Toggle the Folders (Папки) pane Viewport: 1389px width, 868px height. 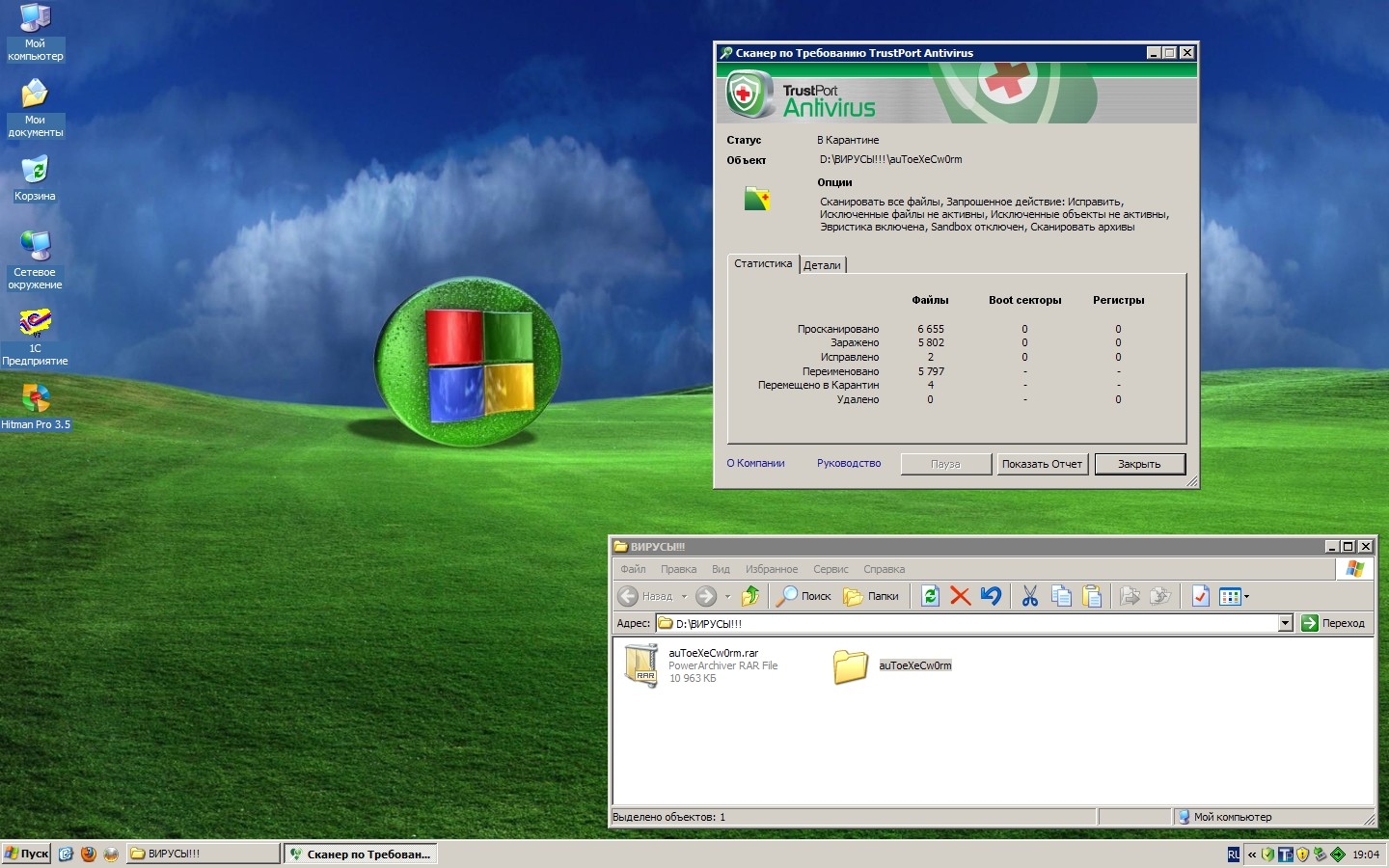tap(871, 596)
